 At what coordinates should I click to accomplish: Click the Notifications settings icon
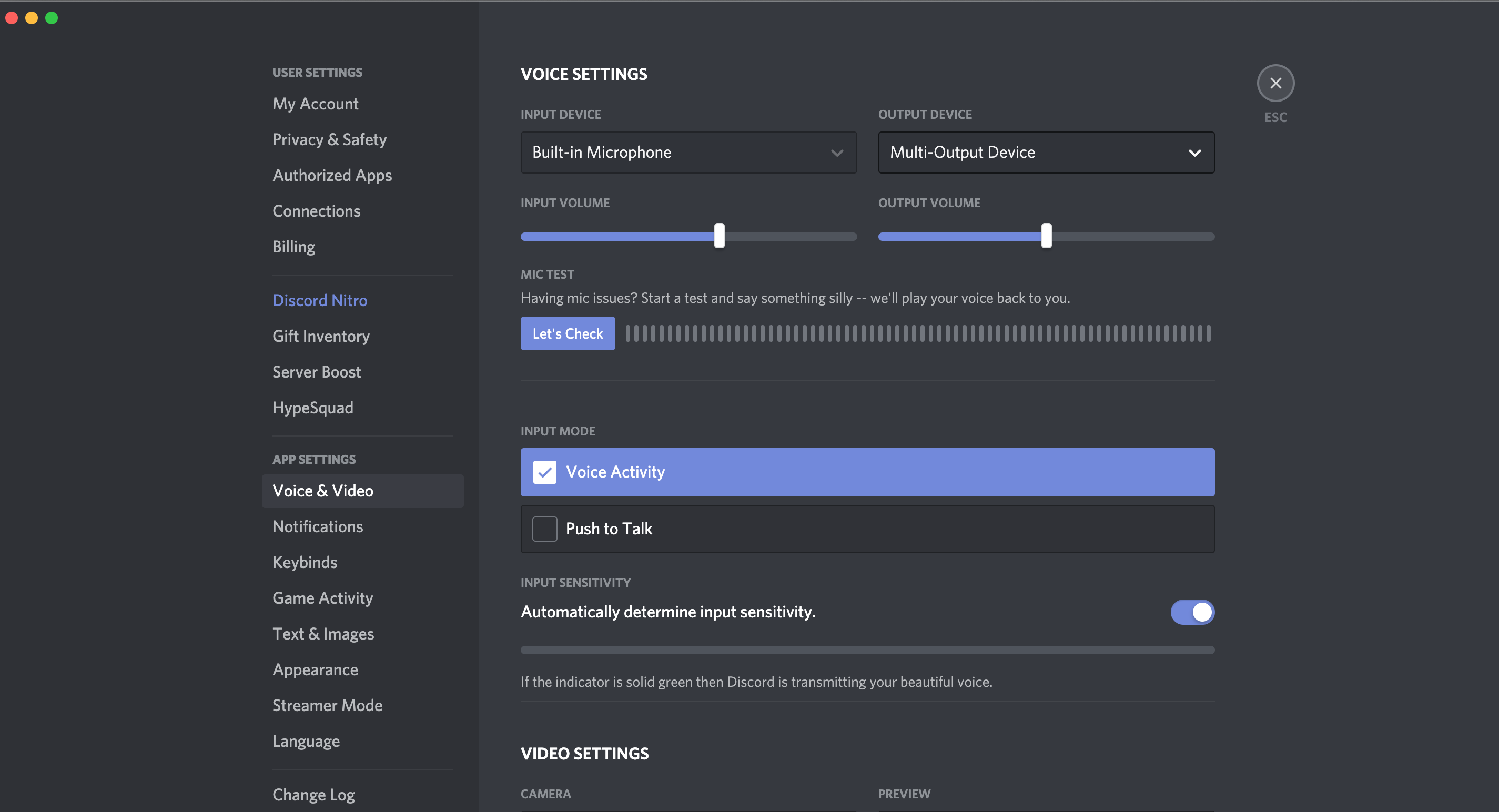(318, 525)
